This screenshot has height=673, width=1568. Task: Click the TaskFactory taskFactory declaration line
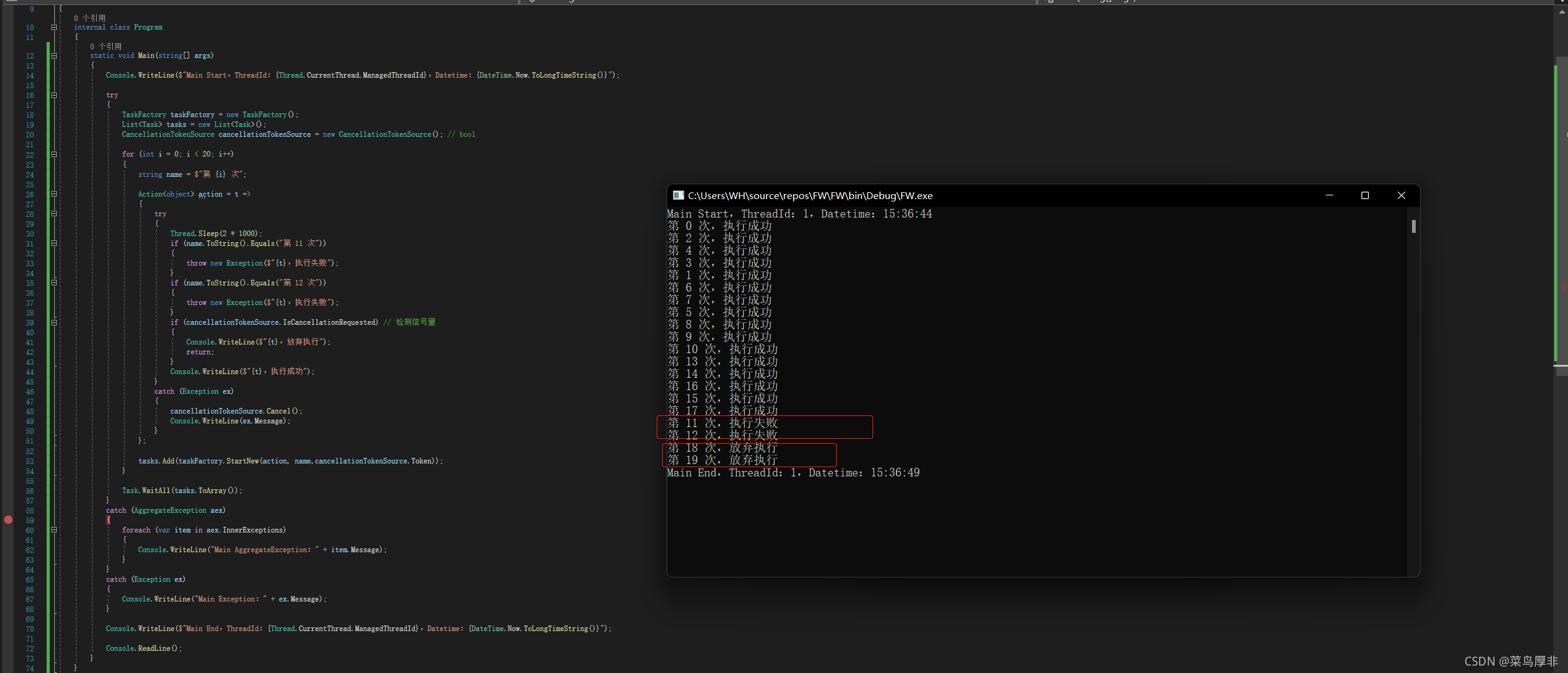(x=210, y=115)
